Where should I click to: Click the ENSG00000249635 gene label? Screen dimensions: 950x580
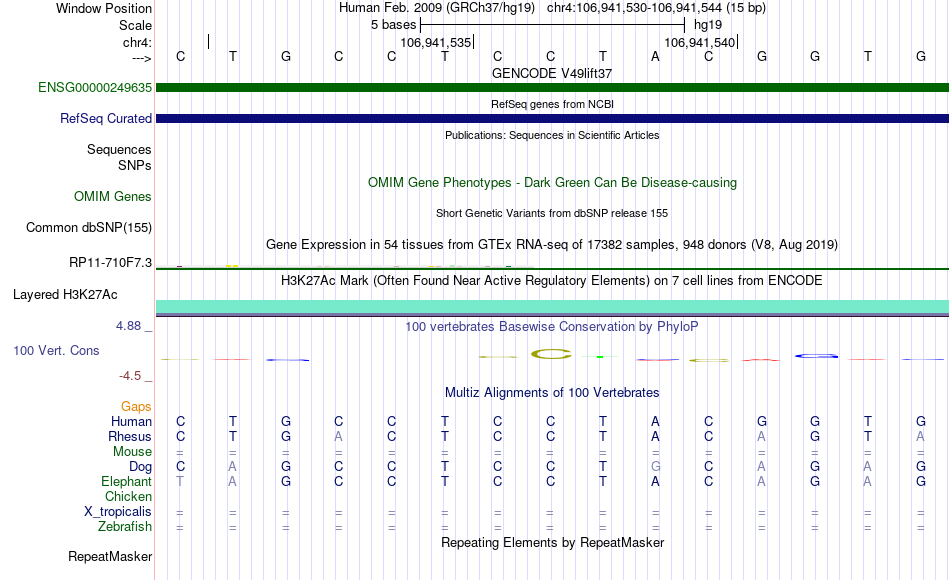(95, 87)
